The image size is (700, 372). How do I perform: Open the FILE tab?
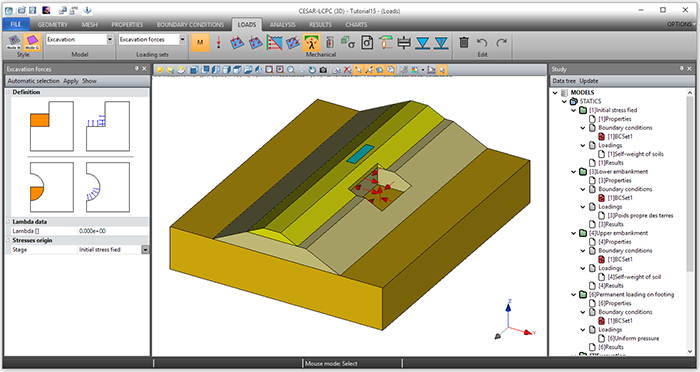16,25
